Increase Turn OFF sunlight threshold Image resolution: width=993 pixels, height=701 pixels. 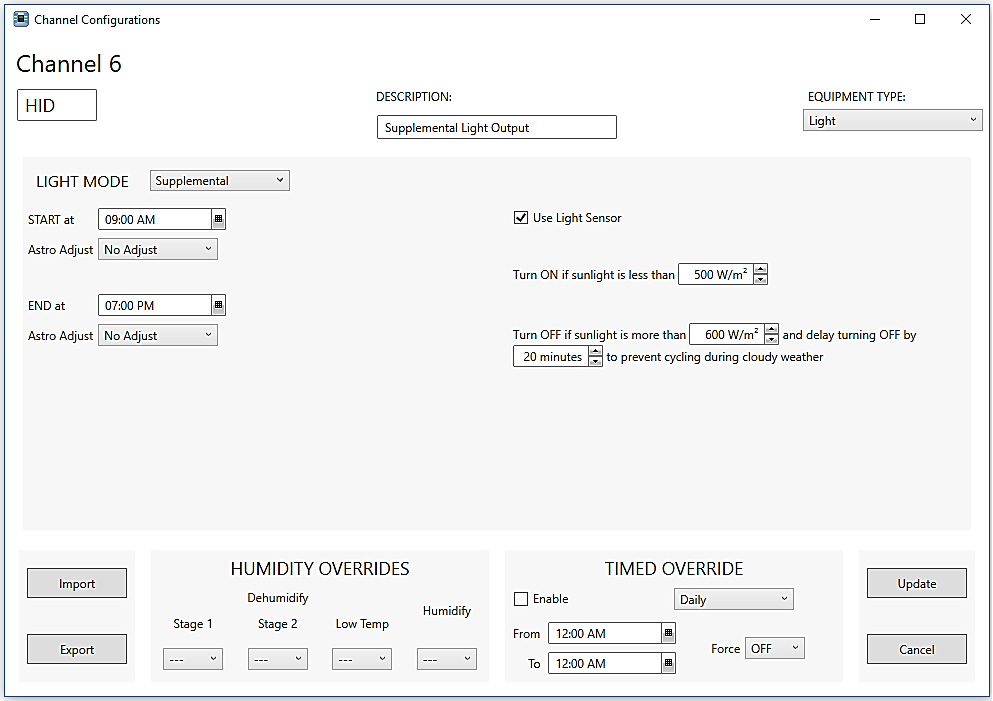point(771,329)
